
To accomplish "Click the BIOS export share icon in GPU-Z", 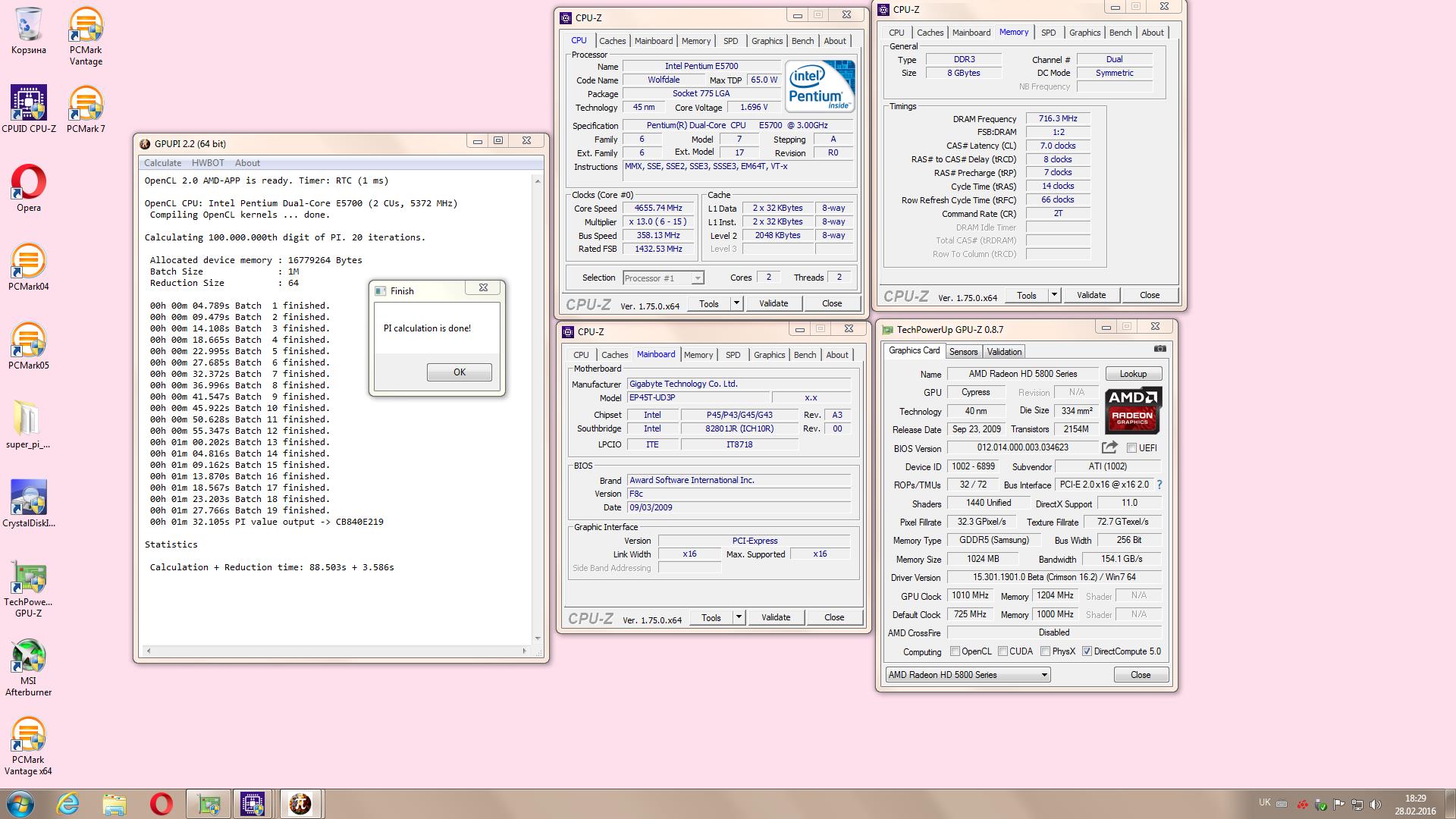I will click(x=1109, y=447).
